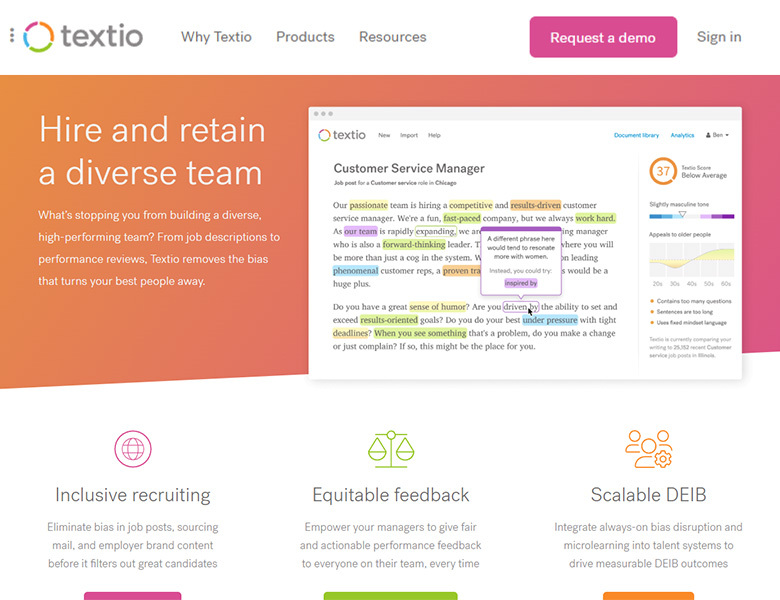This screenshot has height=600, width=780.
Task: Click the highlighted phrase 'forward-thinking'
Action: coord(414,244)
